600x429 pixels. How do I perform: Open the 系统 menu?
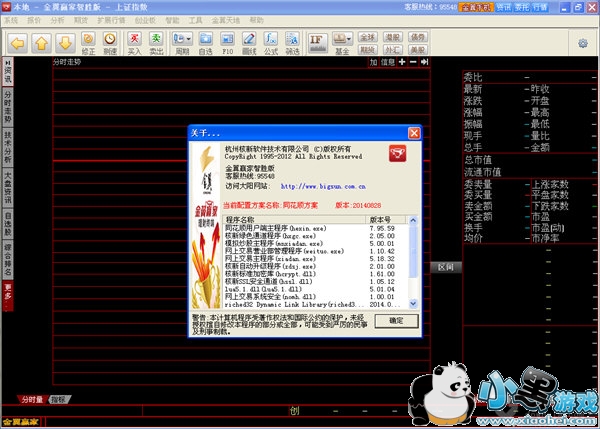click(x=11, y=20)
